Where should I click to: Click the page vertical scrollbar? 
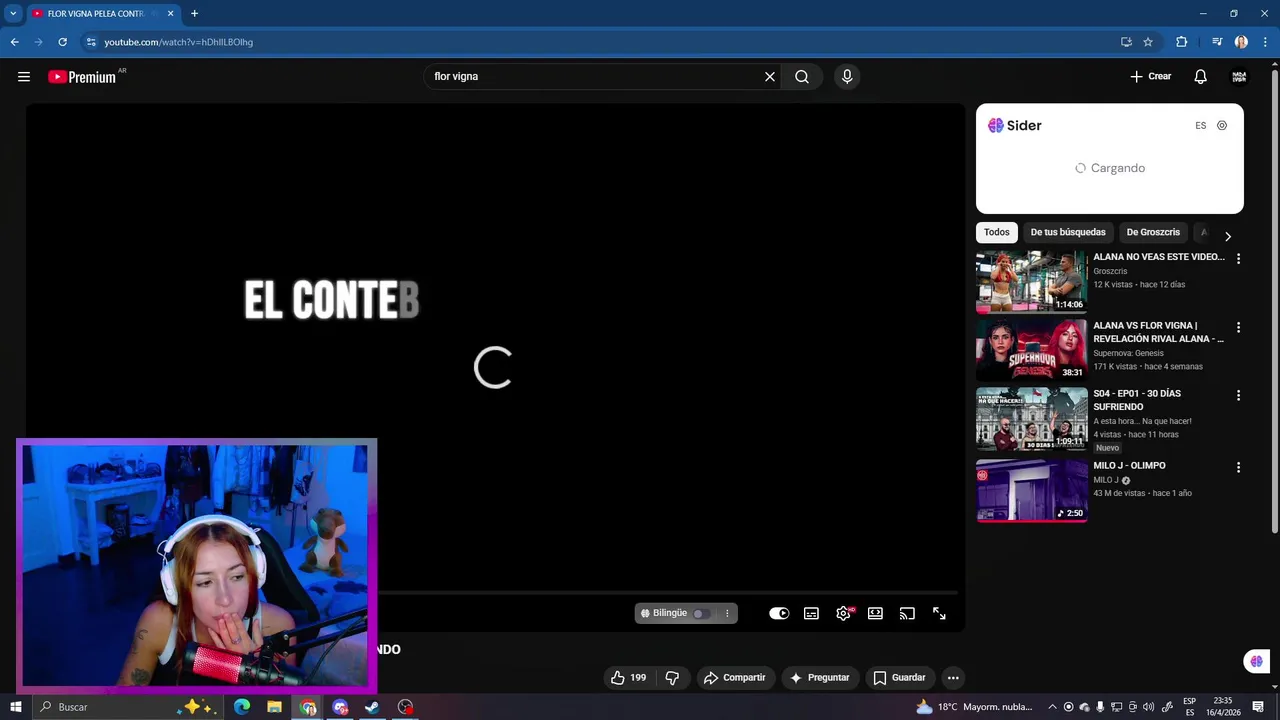coord(1274,300)
